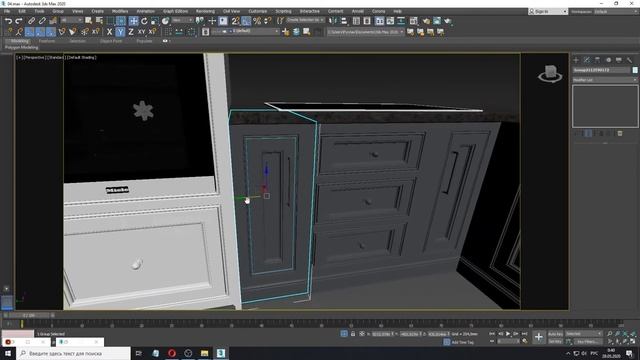Screen dimensions: 640x360
Task: Open the Curve Editor icon
Action: coord(391,20)
